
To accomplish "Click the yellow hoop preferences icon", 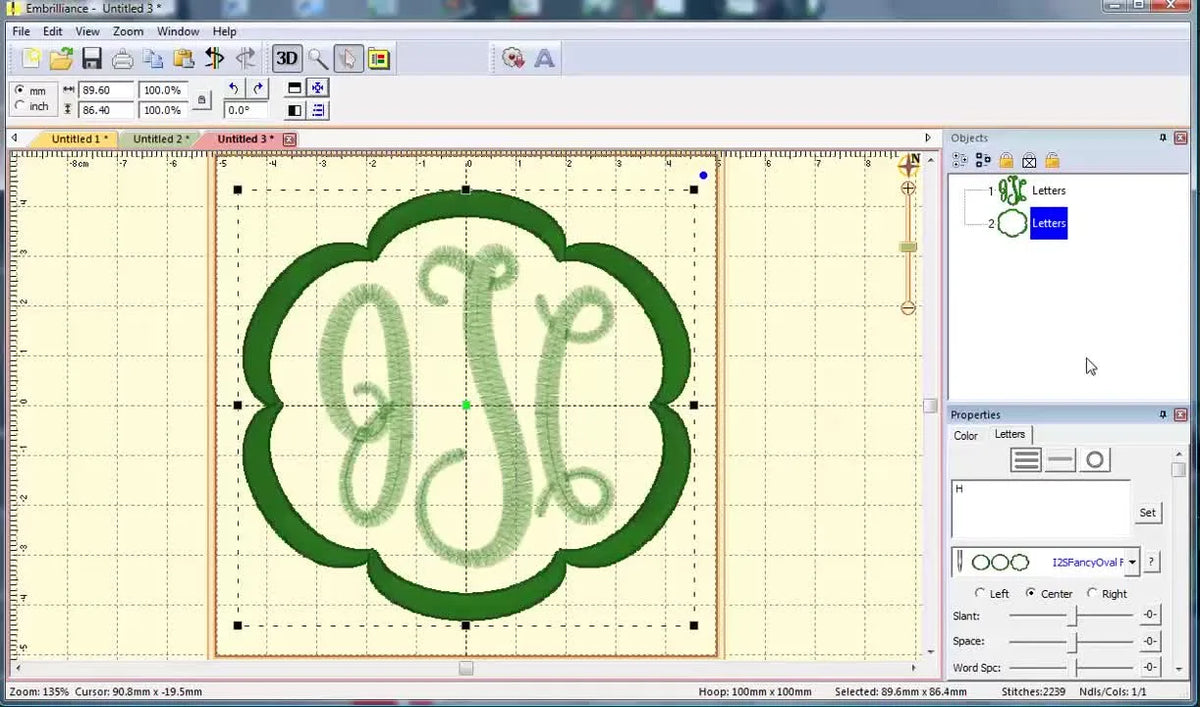I will tap(378, 58).
